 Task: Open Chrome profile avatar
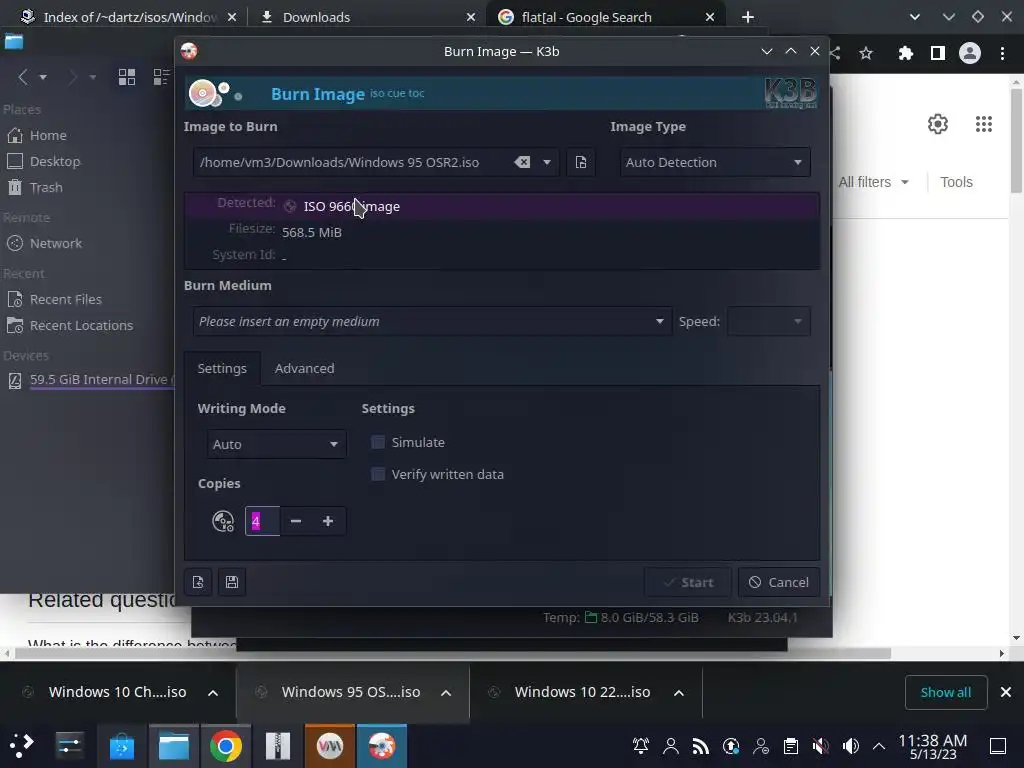pyautogui.click(x=970, y=53)
